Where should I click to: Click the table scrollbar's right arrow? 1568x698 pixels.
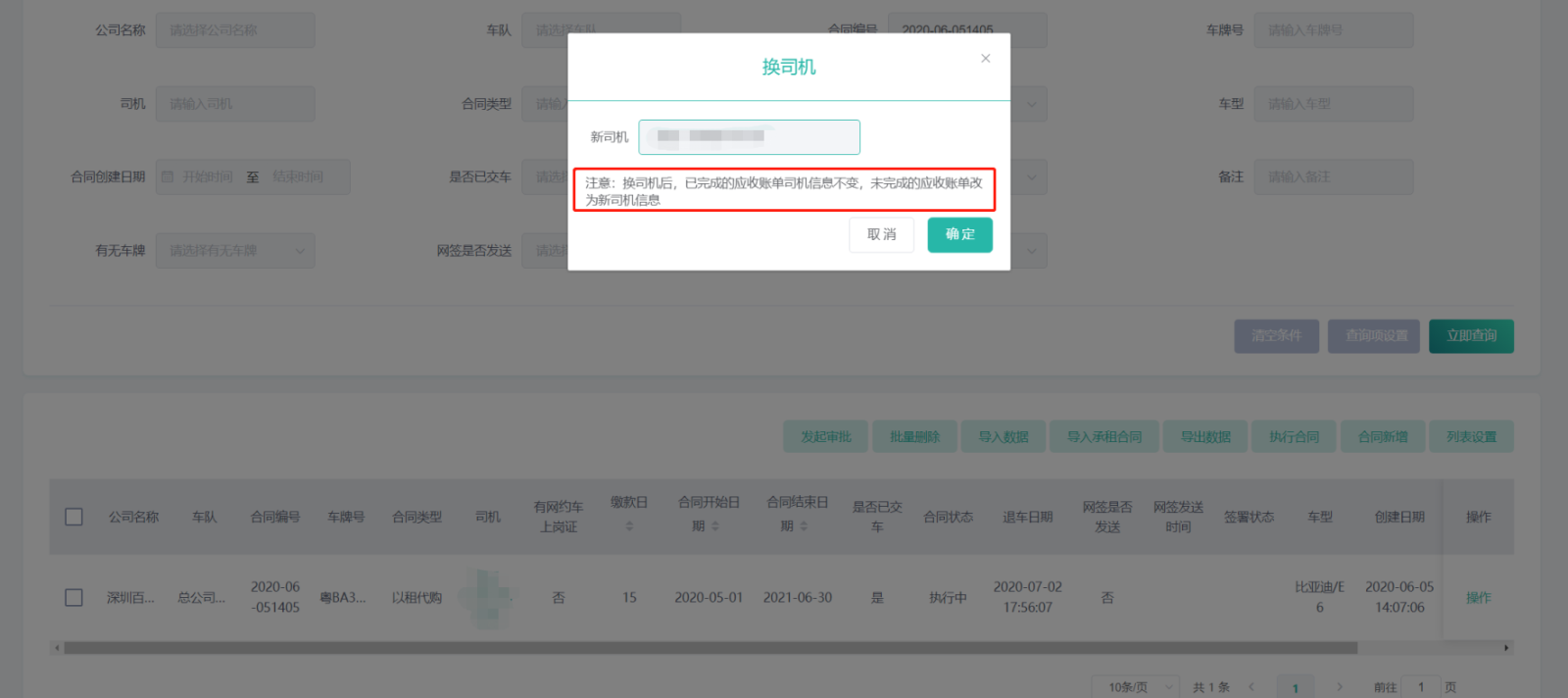coord(1506,648)
